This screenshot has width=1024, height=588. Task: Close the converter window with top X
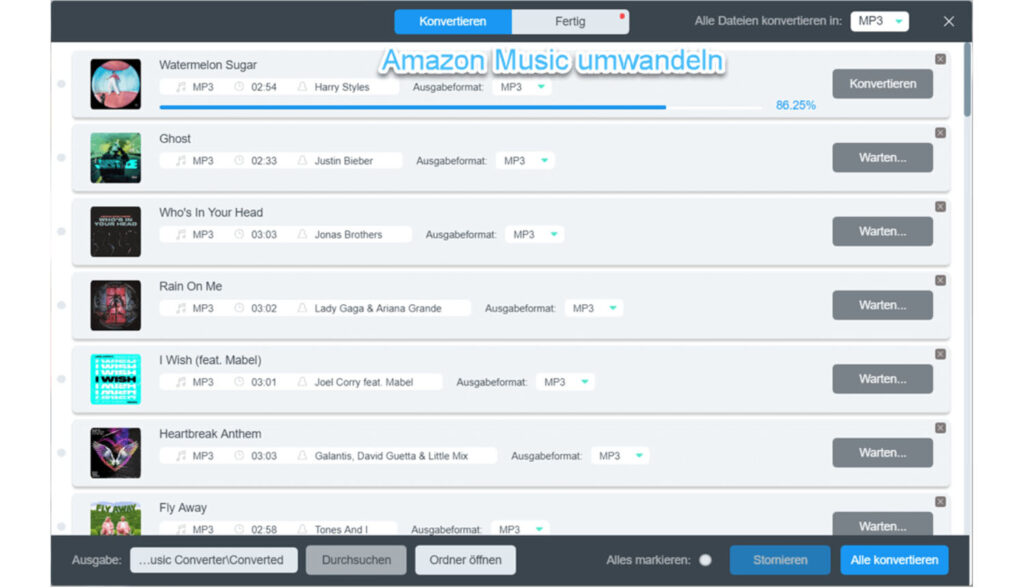948,22
